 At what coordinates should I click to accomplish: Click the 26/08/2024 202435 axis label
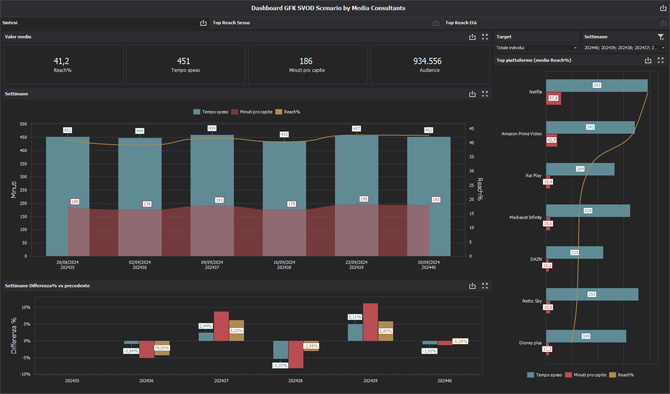click(x=68, y=265)
